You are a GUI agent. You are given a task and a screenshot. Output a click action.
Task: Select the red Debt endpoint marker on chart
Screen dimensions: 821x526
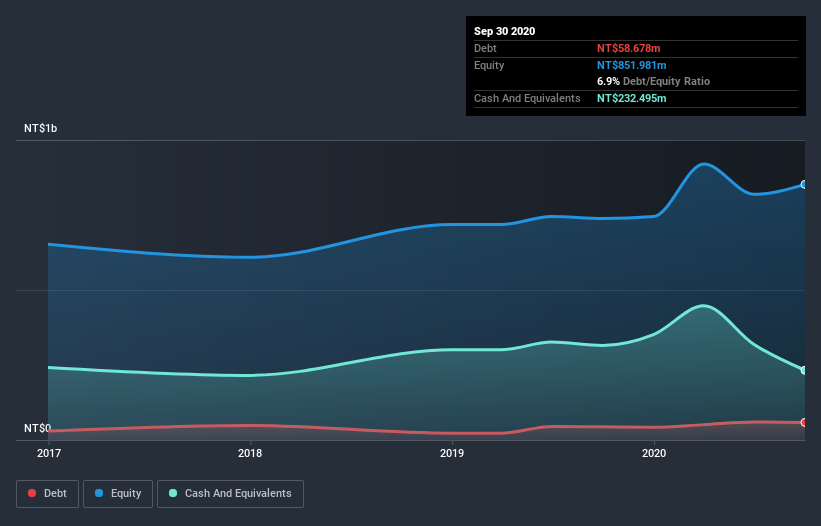point(804,422)
